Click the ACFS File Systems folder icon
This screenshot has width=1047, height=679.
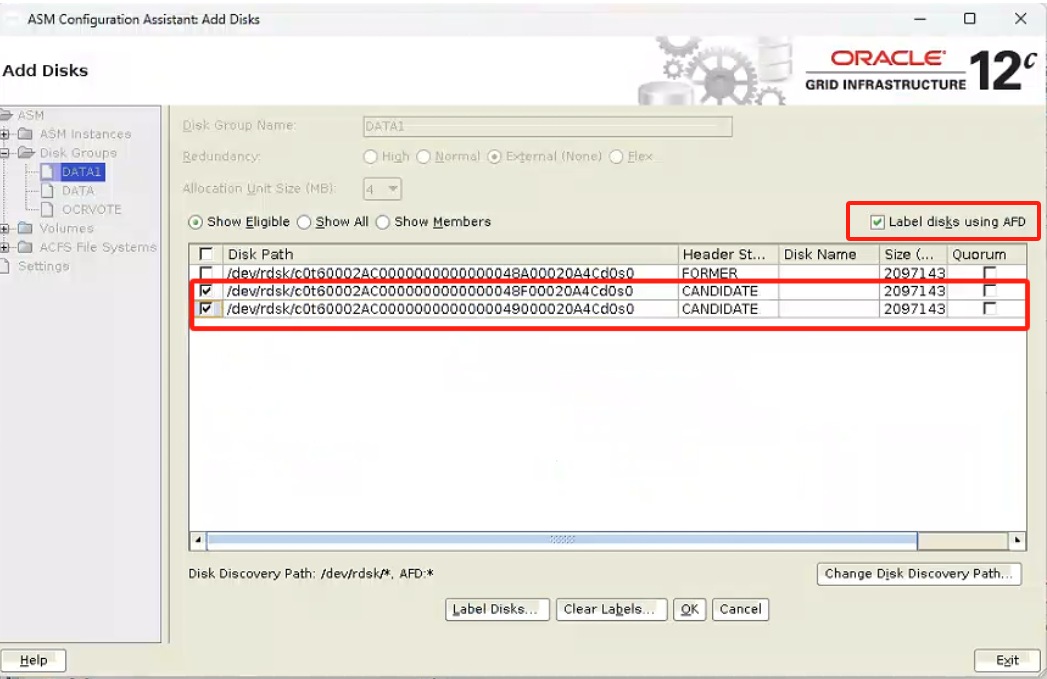click(25, 246)
